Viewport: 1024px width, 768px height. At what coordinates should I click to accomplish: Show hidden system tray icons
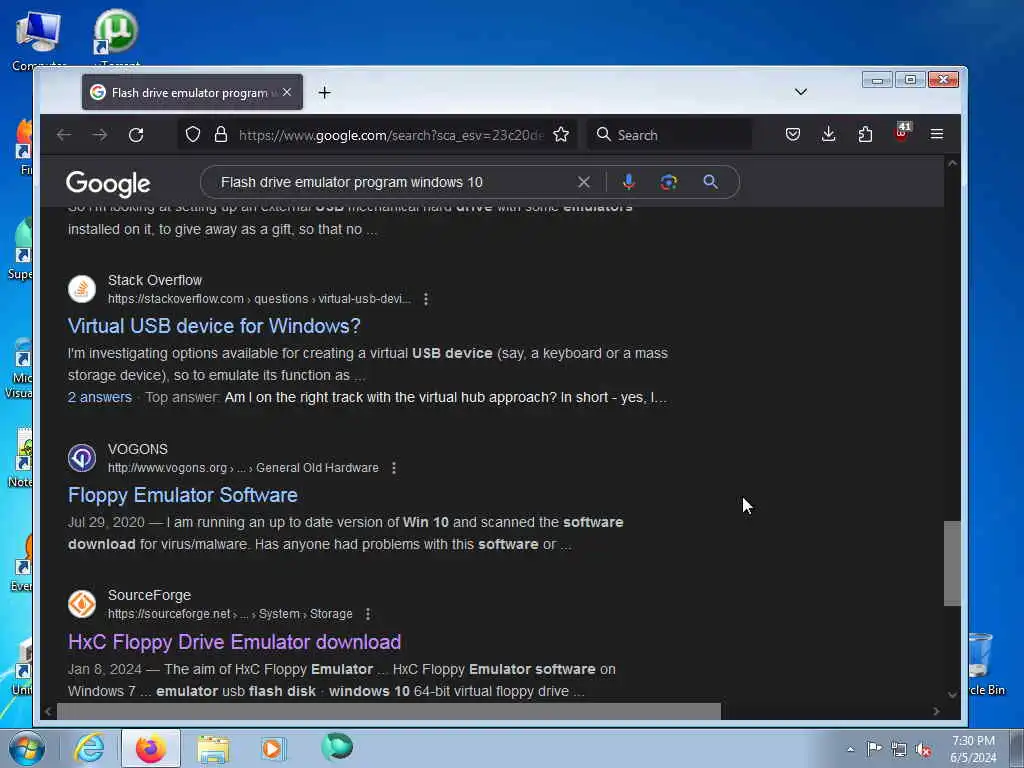(x=850, y=749)
